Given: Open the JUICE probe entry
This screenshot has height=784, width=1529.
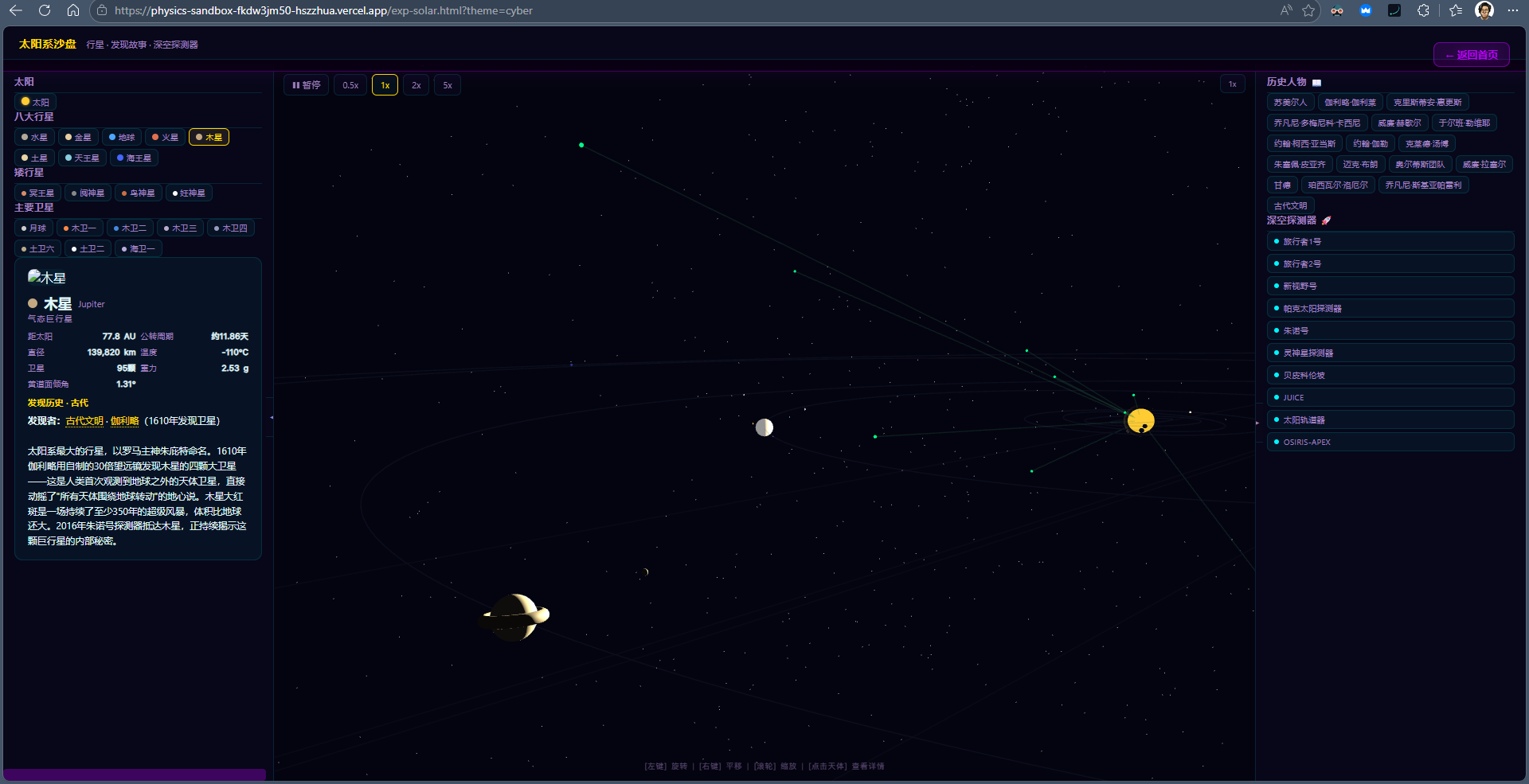Looking at the screenshot, I should pos(1390,397).
